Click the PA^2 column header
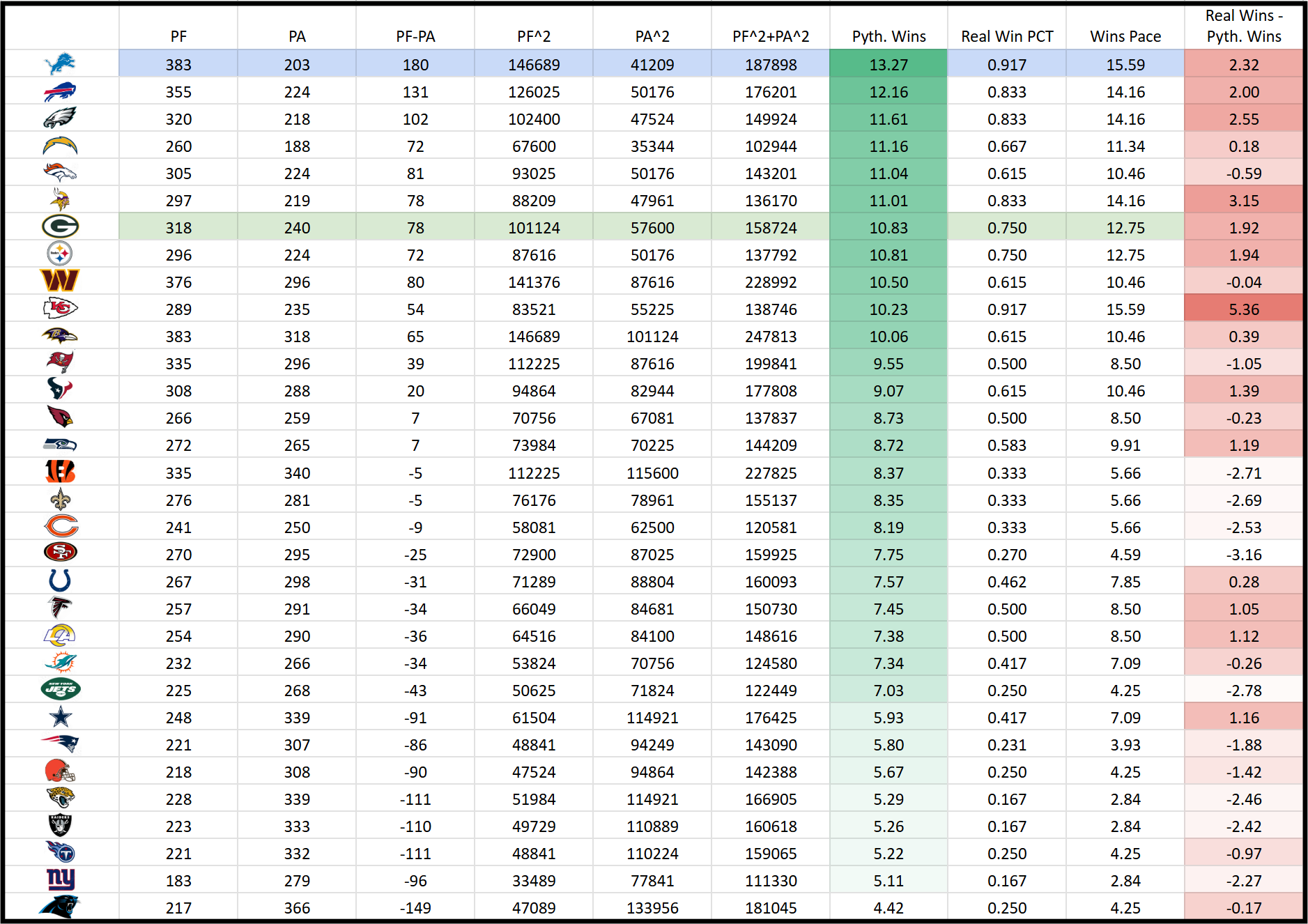This screenshot has height=924, width=1308. pos(652,36)
